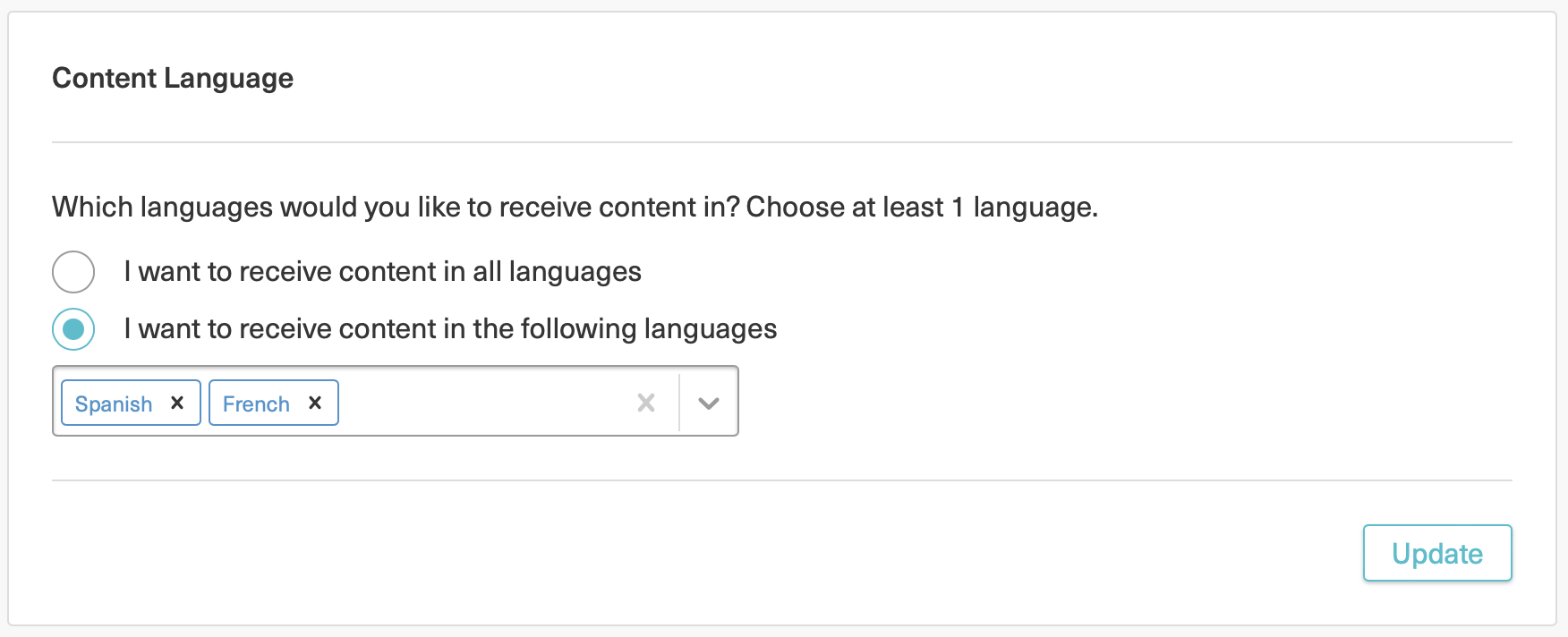Focus the empty area of language input
This screenshot has width=1568, height=637.
coord(483,403)
